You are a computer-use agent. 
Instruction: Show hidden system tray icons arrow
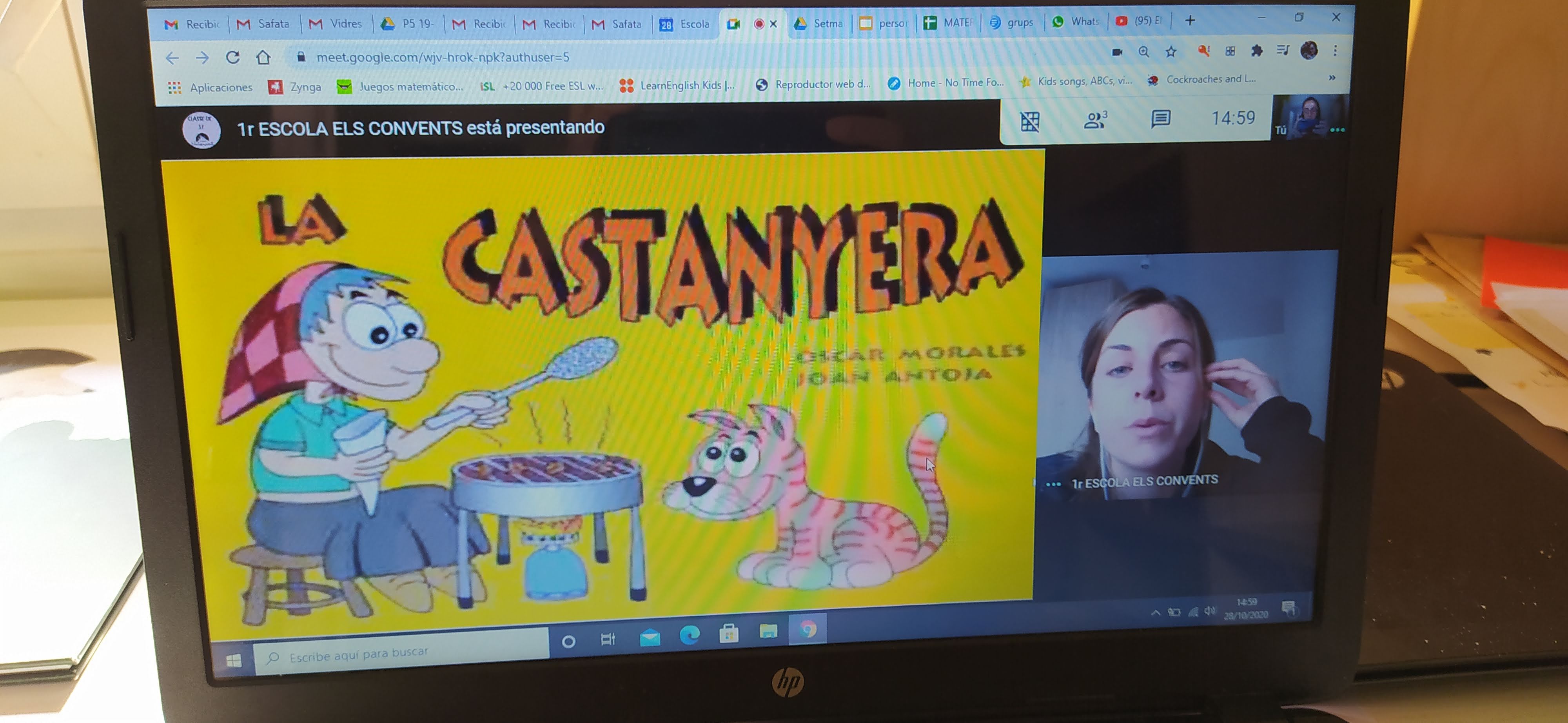click(1155, 612)
